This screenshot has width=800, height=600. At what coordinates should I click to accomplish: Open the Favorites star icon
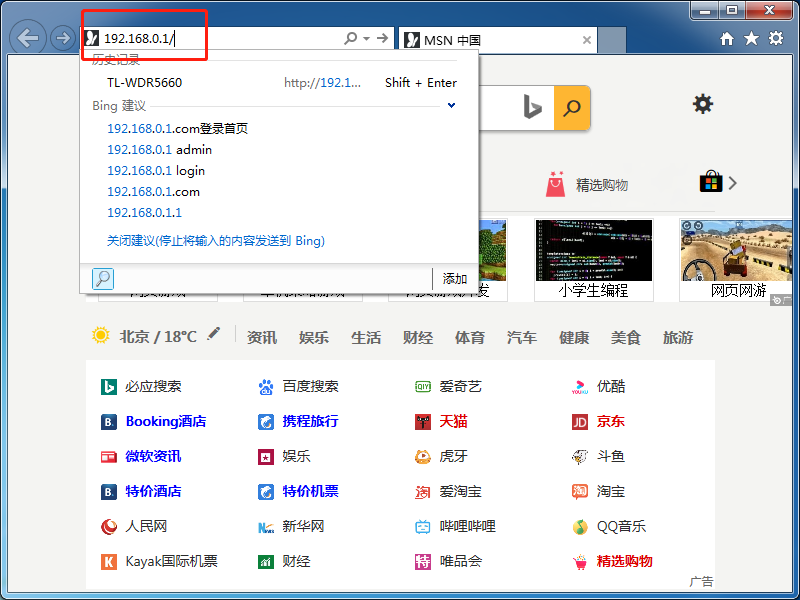(x=751, y=38)
